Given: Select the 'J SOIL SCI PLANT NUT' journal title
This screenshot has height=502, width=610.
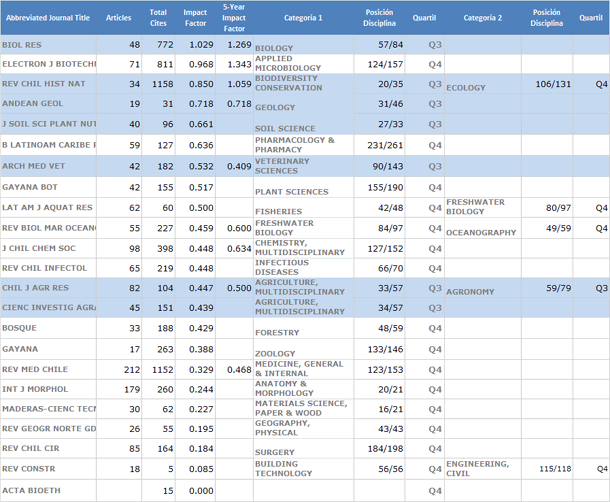Looking at the screenshot, I should (49, 124).
